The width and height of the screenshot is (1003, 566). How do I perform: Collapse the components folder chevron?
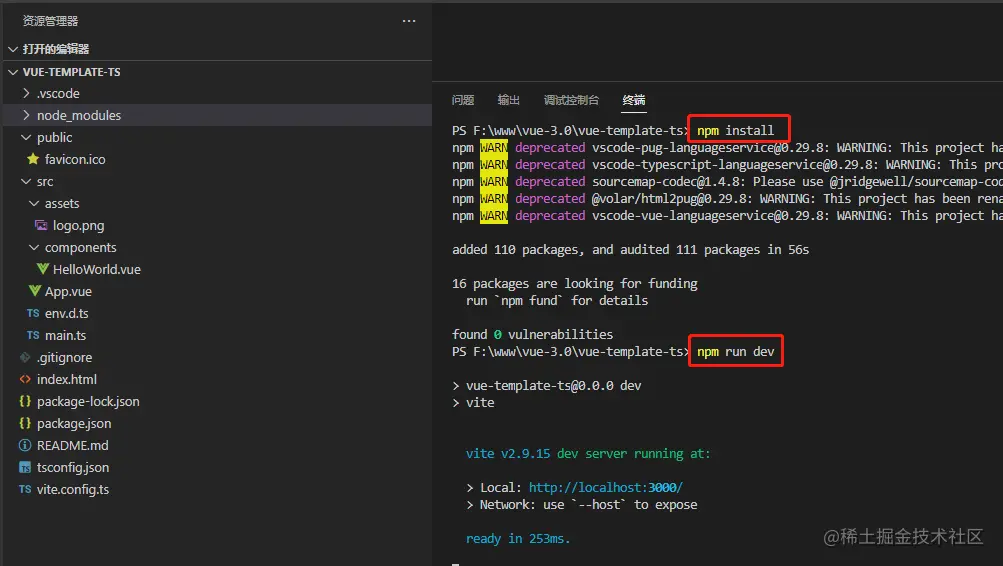pos(34,248)
